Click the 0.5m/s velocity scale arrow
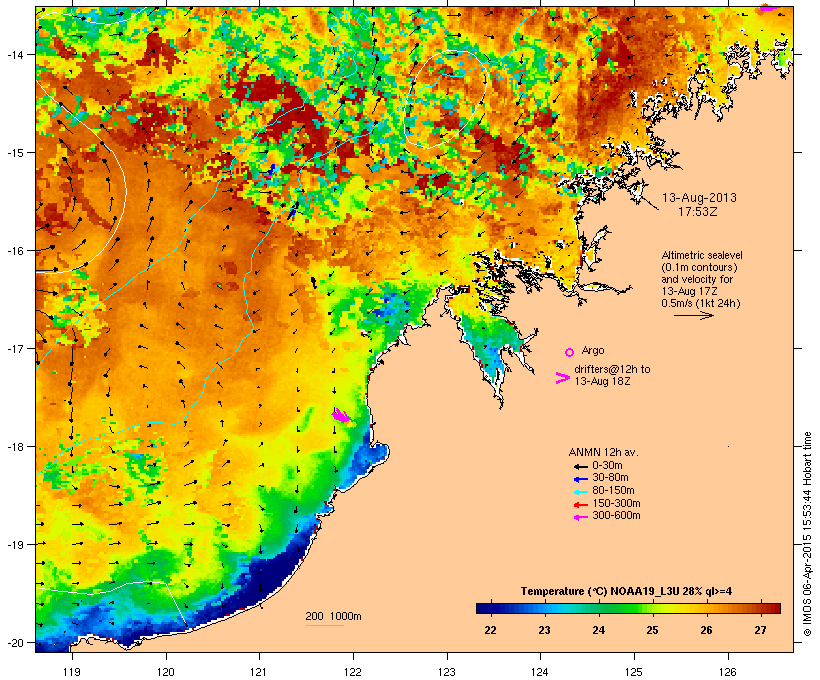This screenshot has width=820, height=680. 693,315
